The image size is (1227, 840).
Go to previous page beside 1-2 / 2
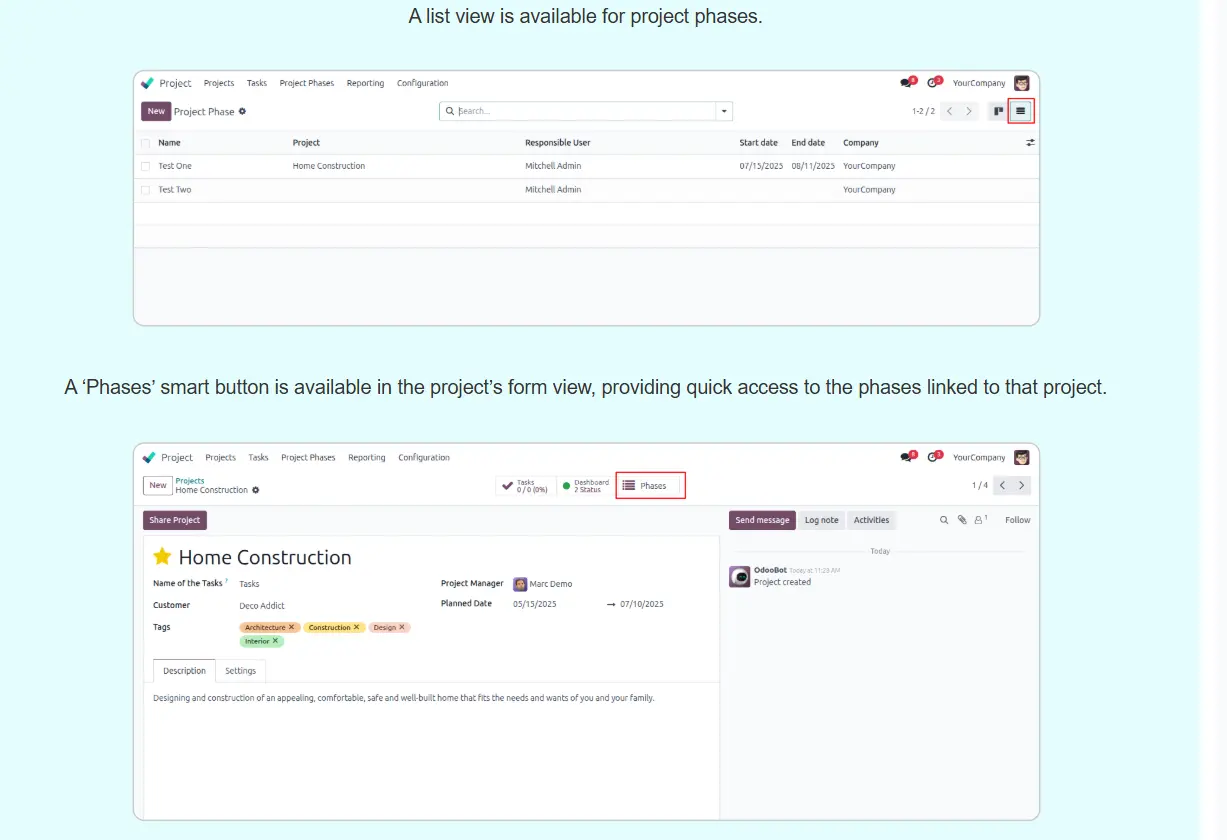coord(950,111)
